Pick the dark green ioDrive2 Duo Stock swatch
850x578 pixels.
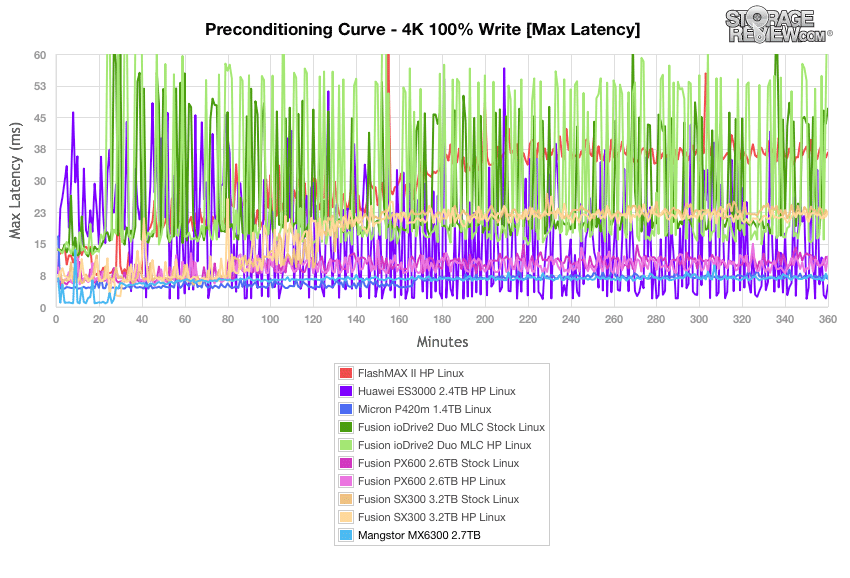346,427
